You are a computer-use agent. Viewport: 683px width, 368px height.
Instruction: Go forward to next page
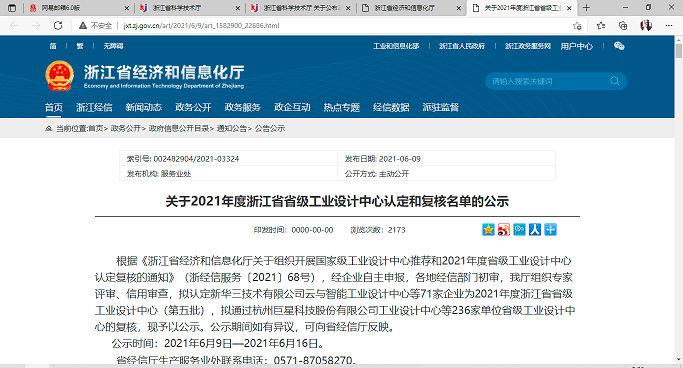click(36, 26)
